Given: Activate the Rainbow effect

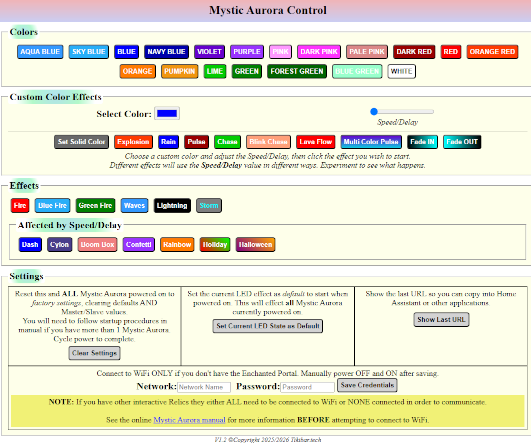Looking at the screenshot, I should click(177, 245).
